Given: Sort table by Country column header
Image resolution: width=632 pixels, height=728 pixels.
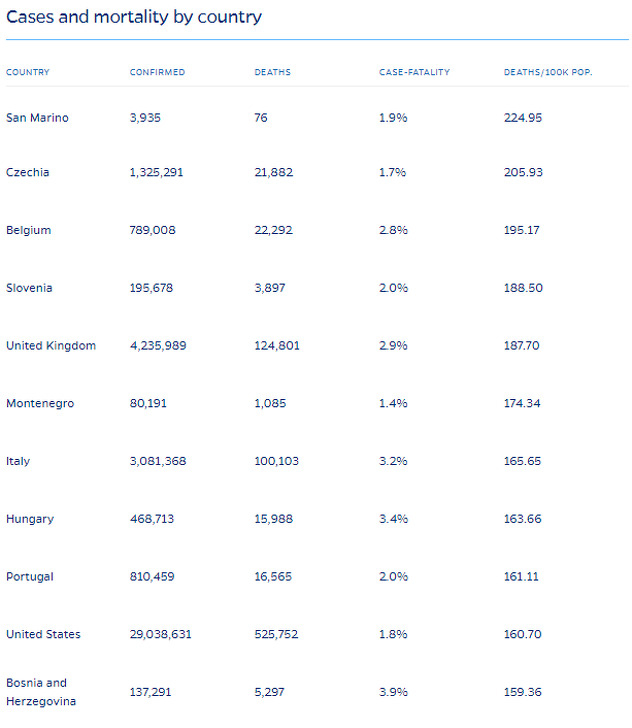Looking at the screenshot, I should click(28, 73).
